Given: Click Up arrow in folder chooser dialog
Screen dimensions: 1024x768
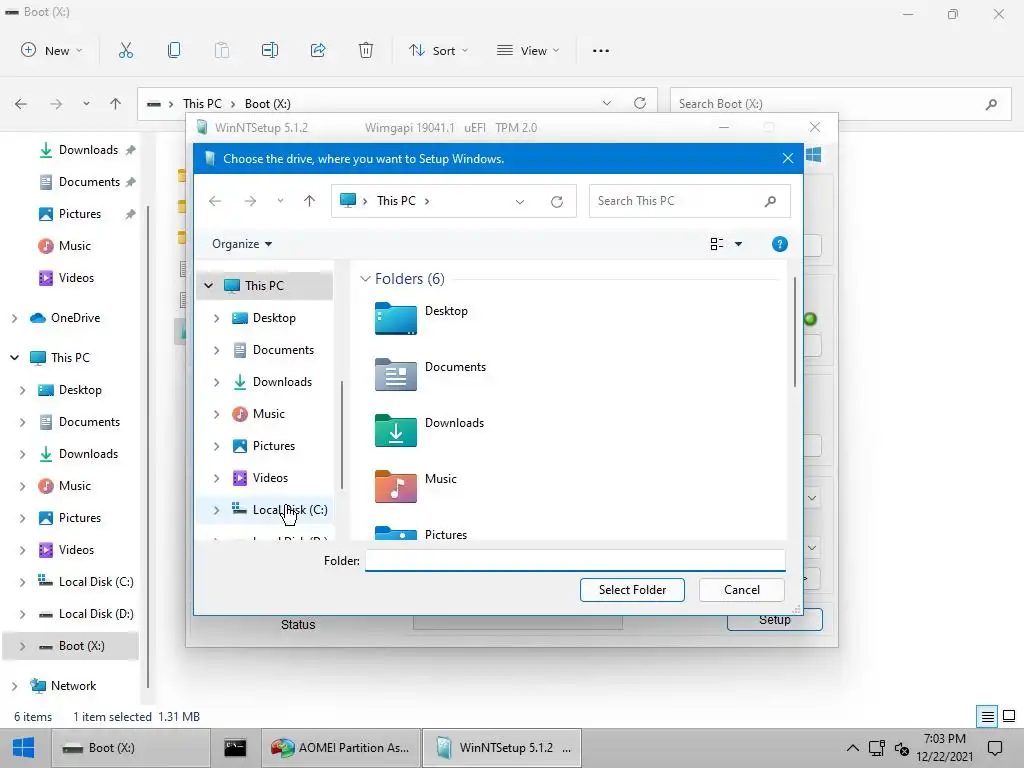Looking at the screenshot, I should coord(310,201).
